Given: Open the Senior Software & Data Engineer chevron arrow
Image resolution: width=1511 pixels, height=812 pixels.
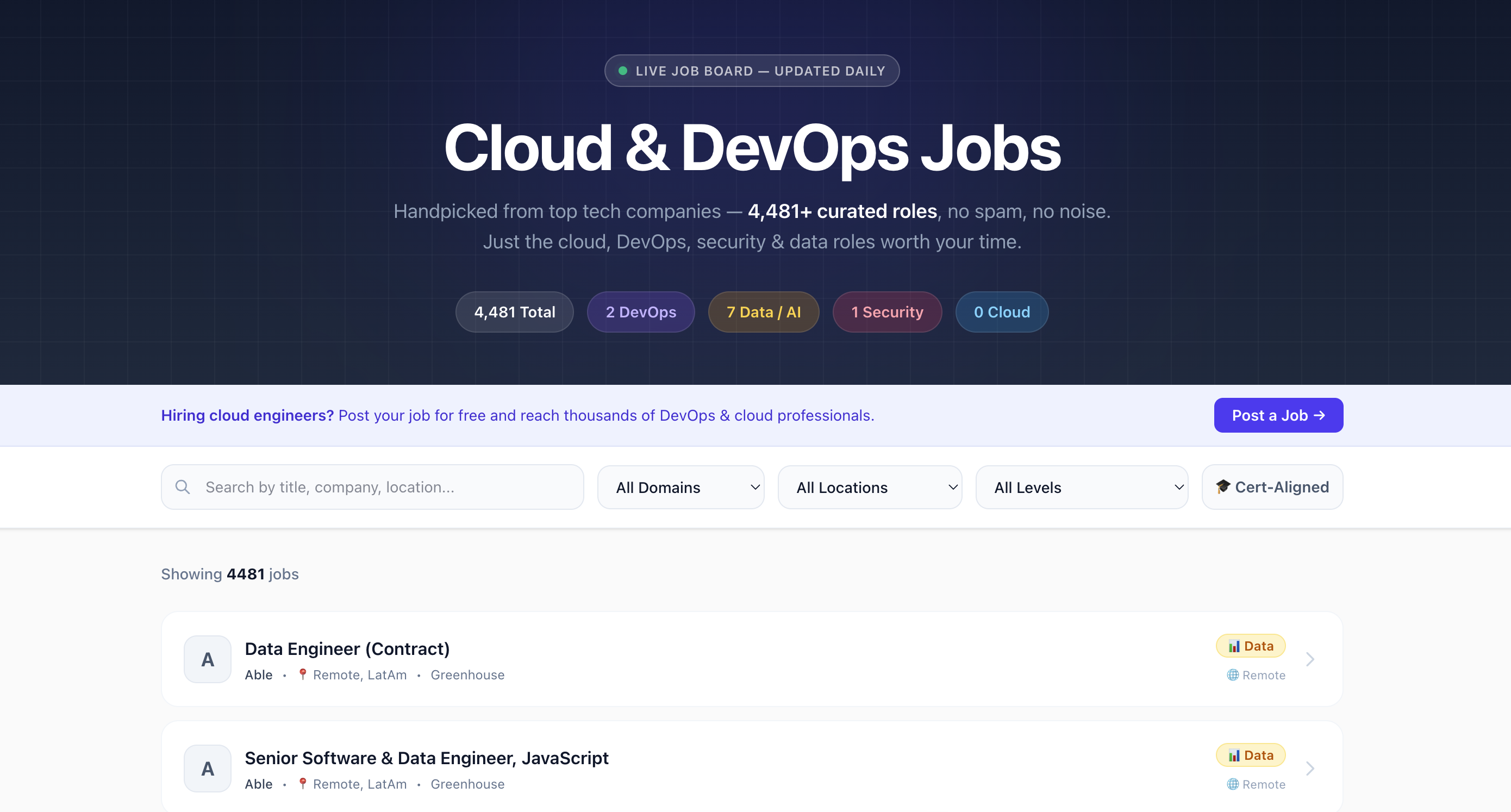Looking at the screenshot, I should [1310, 769].
